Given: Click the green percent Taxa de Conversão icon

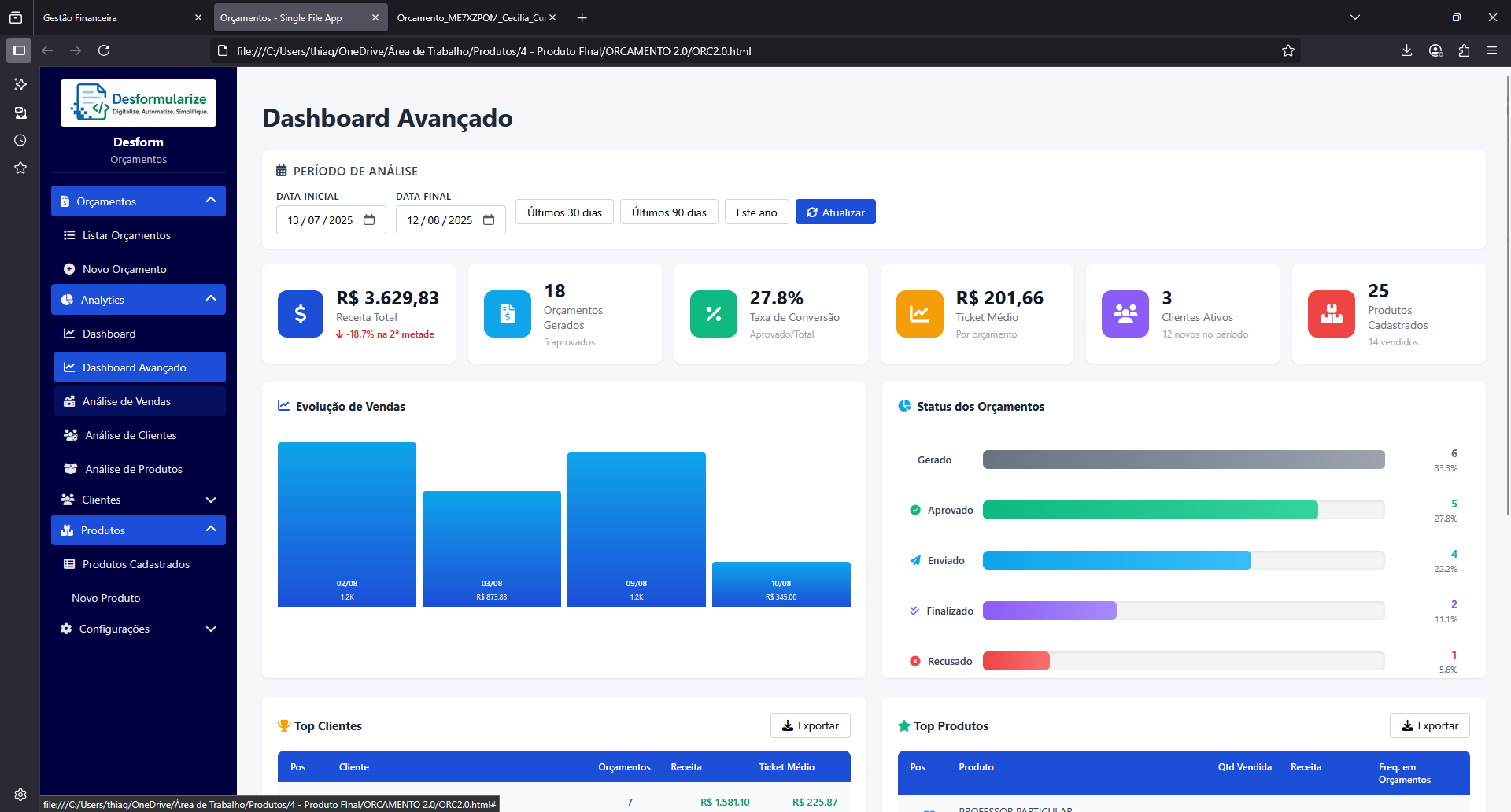Looking at the screenshot, I should point(713,314).
